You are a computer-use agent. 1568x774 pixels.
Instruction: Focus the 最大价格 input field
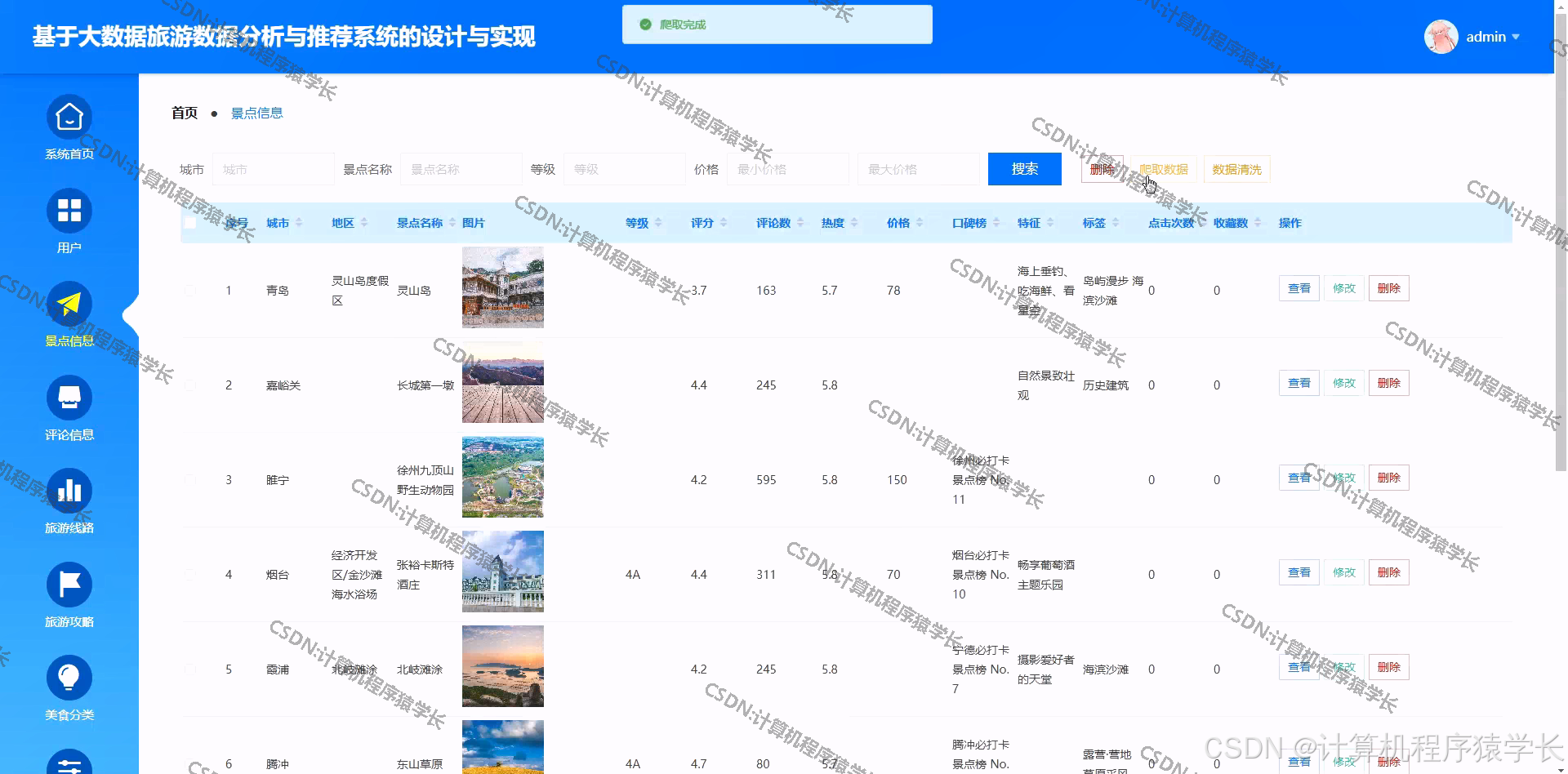[x=919, y=169]
